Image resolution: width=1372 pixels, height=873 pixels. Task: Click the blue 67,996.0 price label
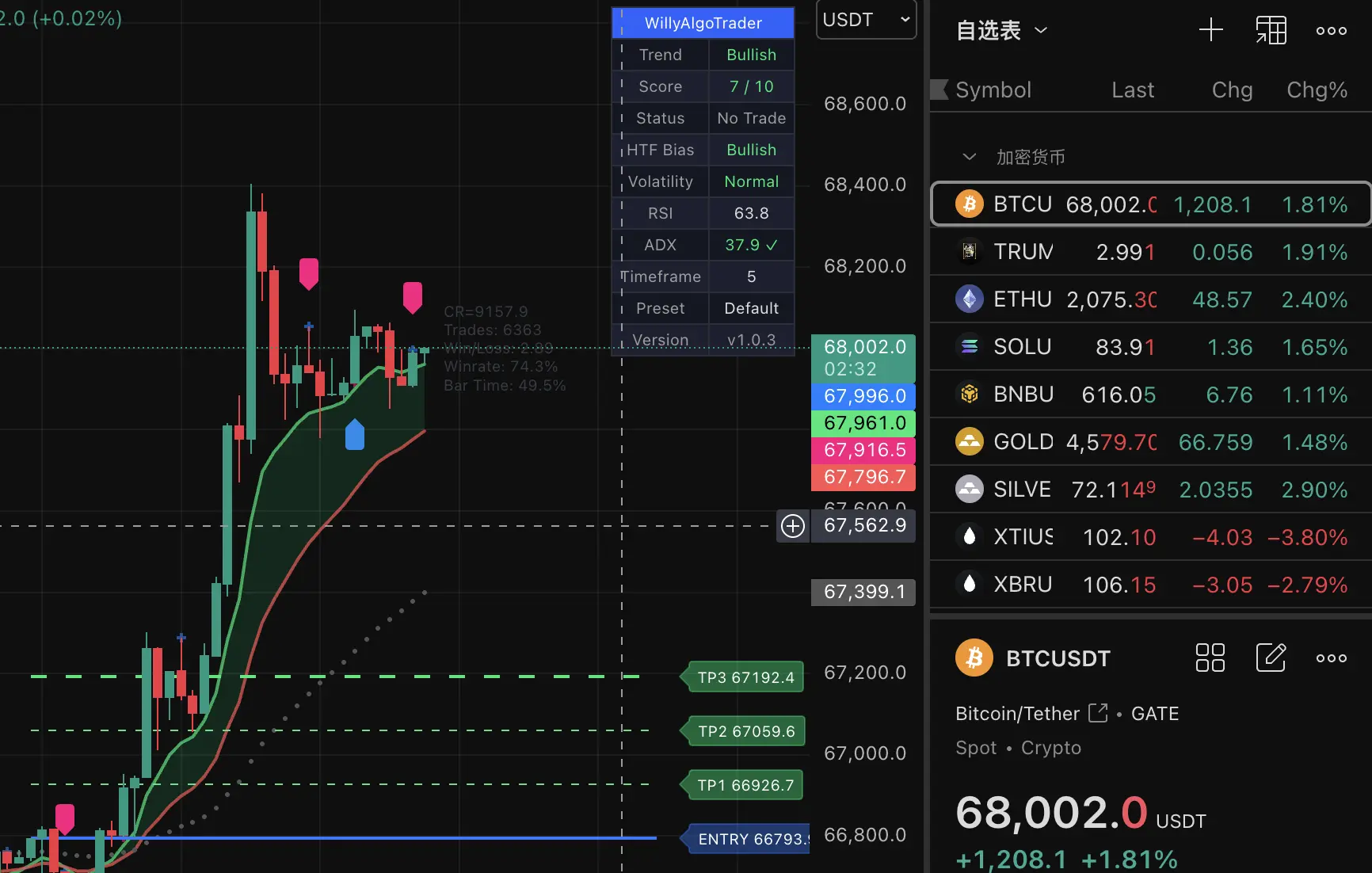click(863, 396)
